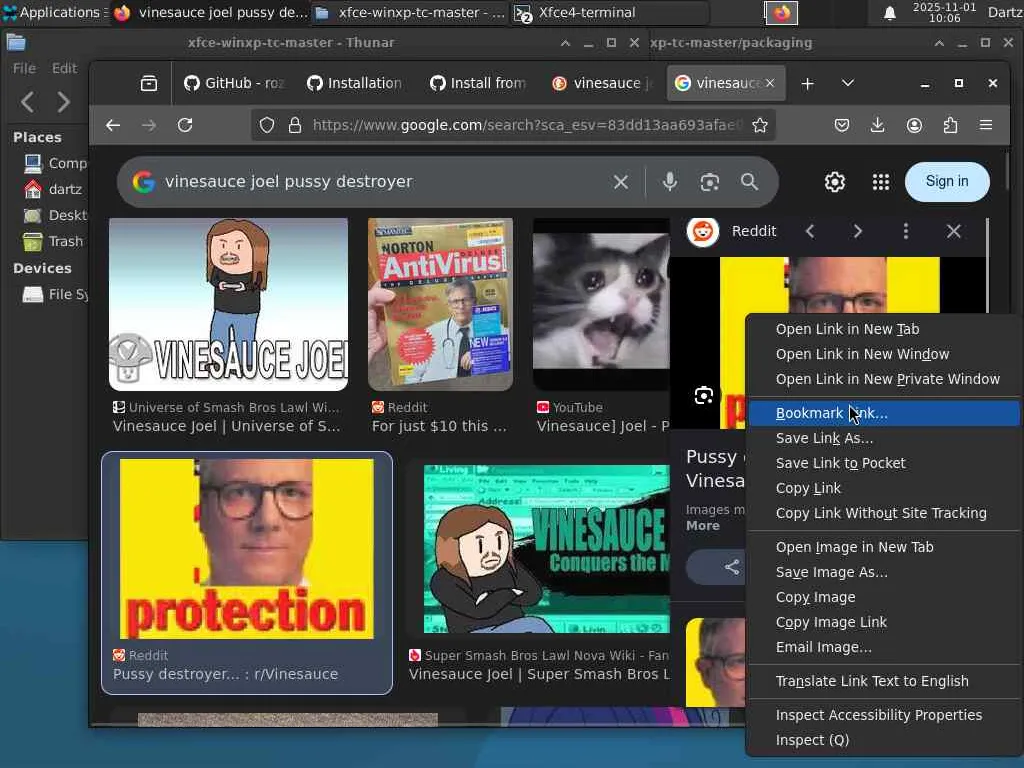Select Copy Link Without Site Tracking
The height and width of the screenshot is (768, 1024).
point(883,513)
